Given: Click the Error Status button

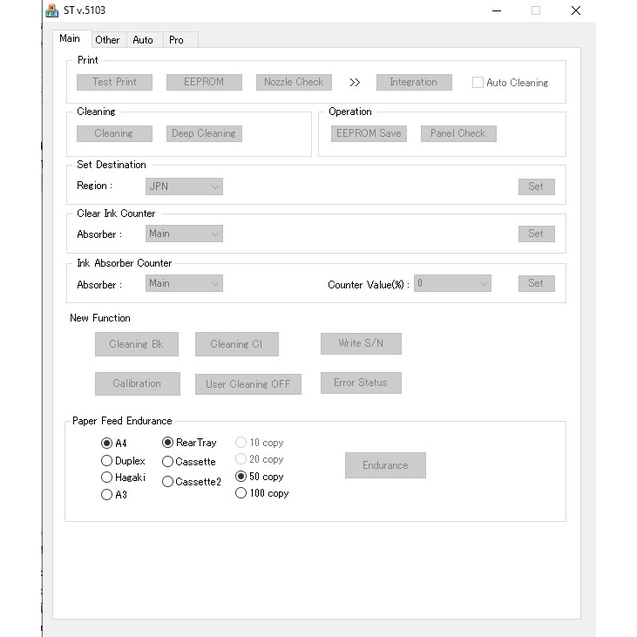Looking at the screenshot, I should click(x=361, y=383).
